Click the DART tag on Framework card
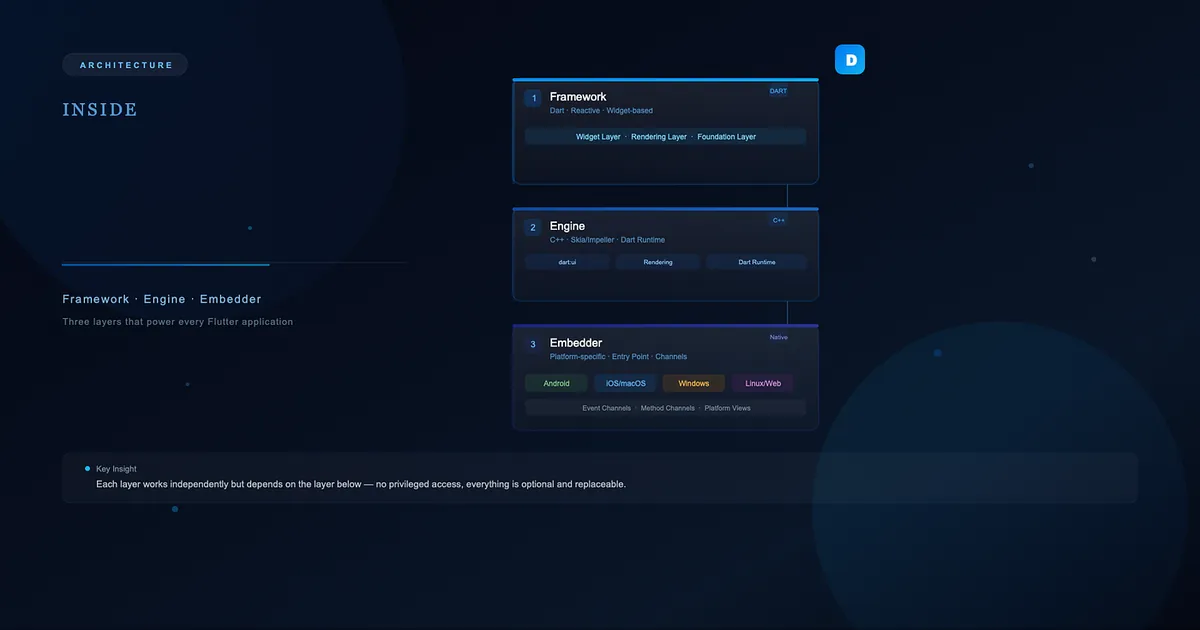Image resolution: width=1200 pixels, height=630 pixels. 778,91
